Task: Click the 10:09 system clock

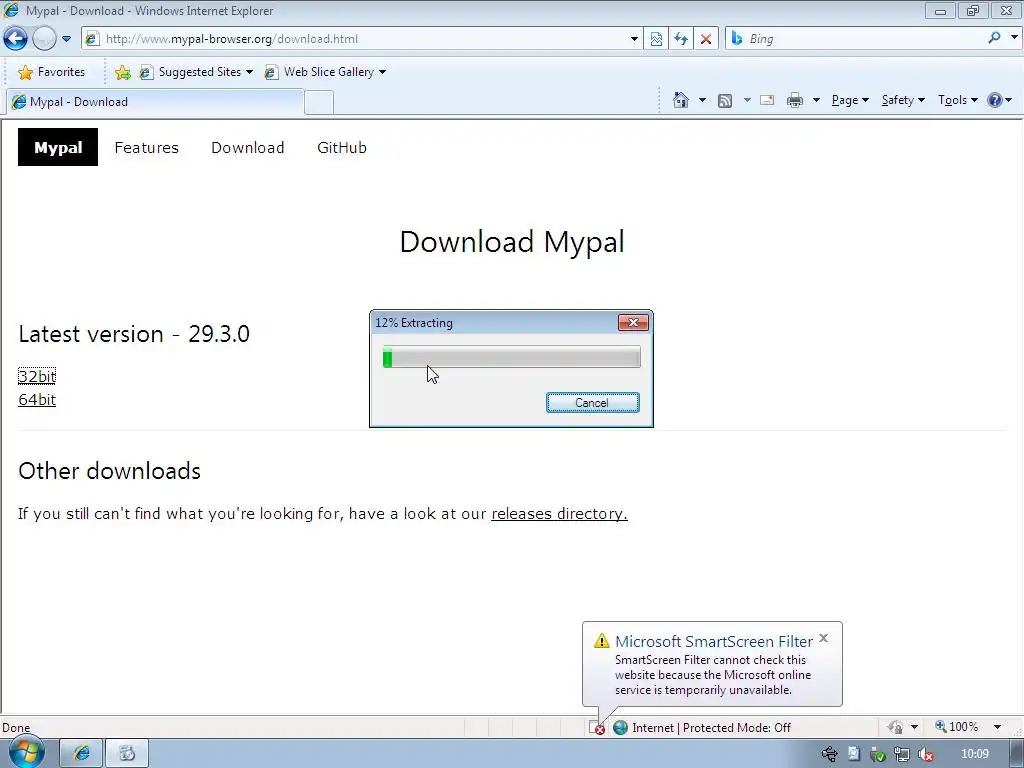Action: [975, 754]
